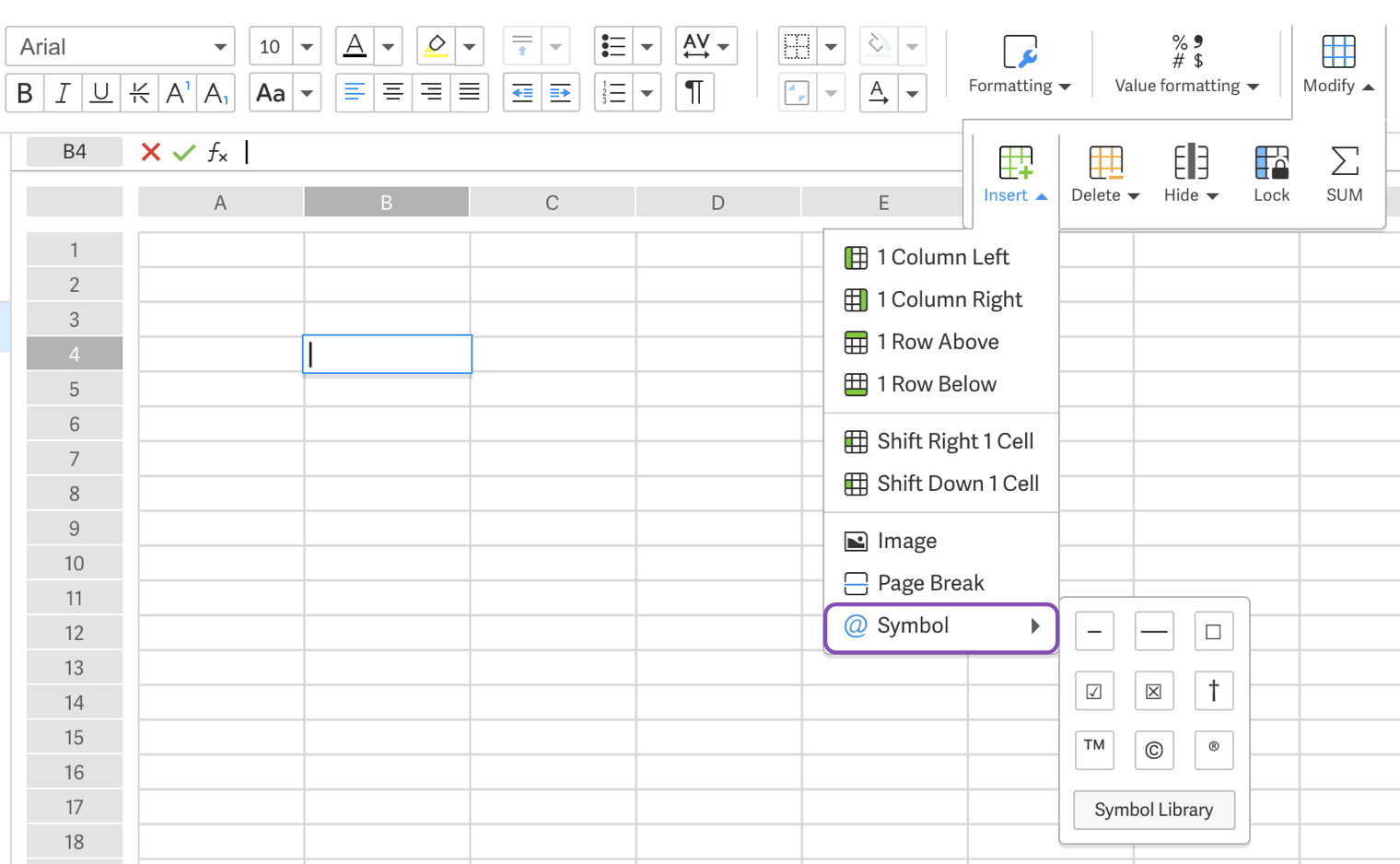The height and width of the screenshot is (864, 1400).
Task: Insert the checked box symbol
Action: [1094, 691]
